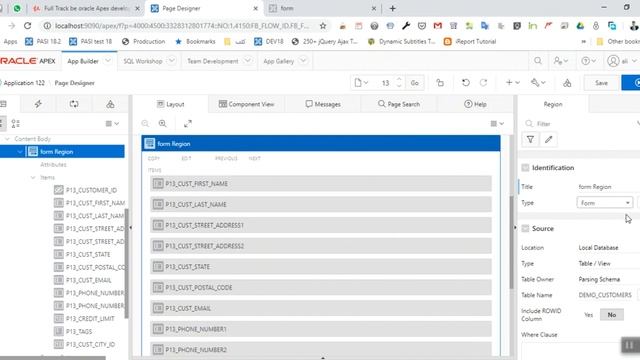Open the PASI 18-2 bookmark
Viewport: 640px width, 360px height.
(43, 42)
